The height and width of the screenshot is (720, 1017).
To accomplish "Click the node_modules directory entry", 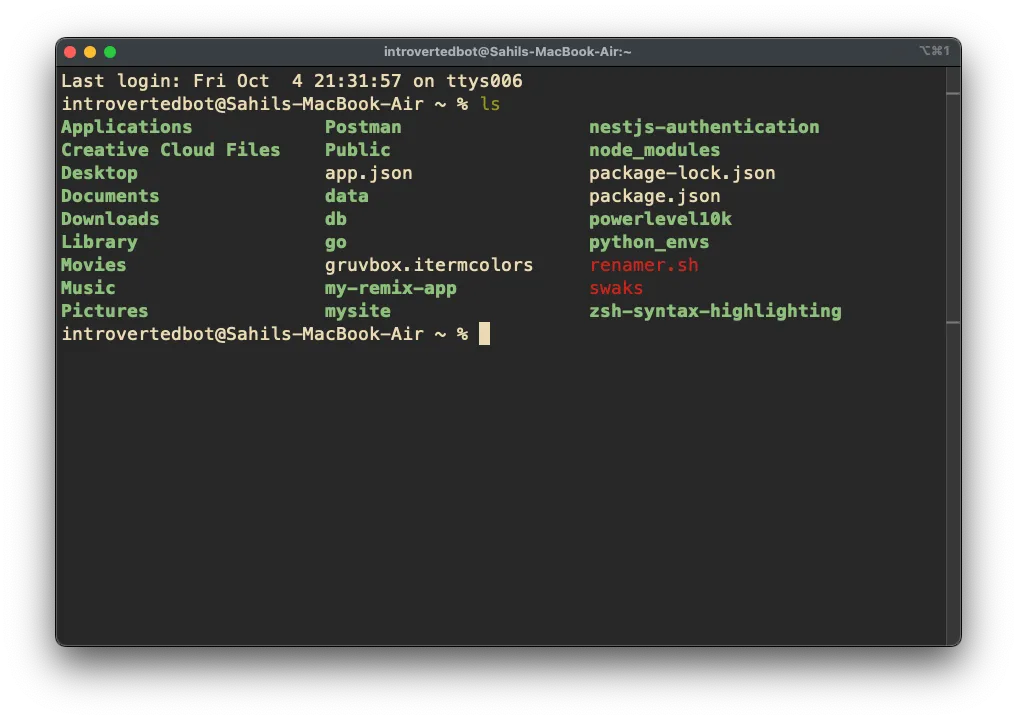I will pos(654,150).
